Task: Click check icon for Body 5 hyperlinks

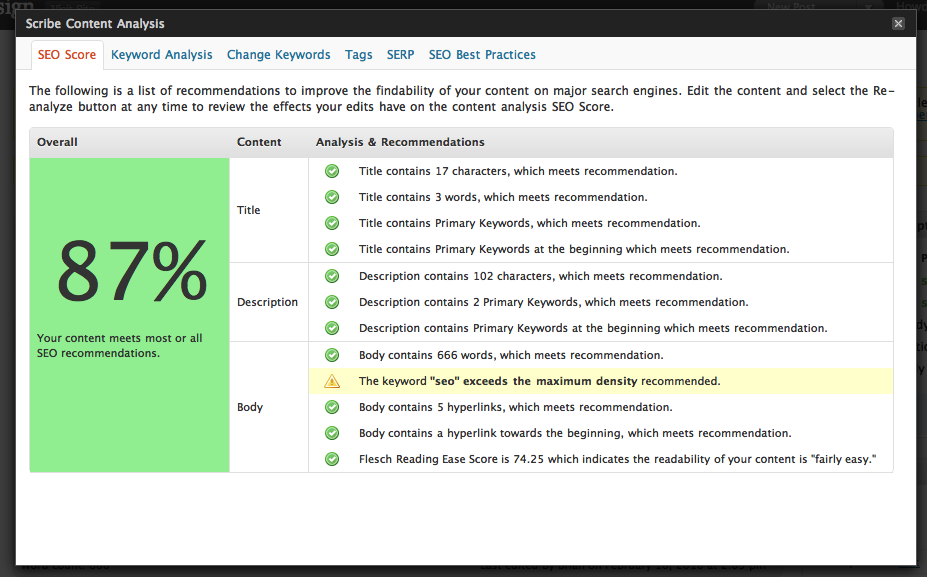Action: click(332, 407)
